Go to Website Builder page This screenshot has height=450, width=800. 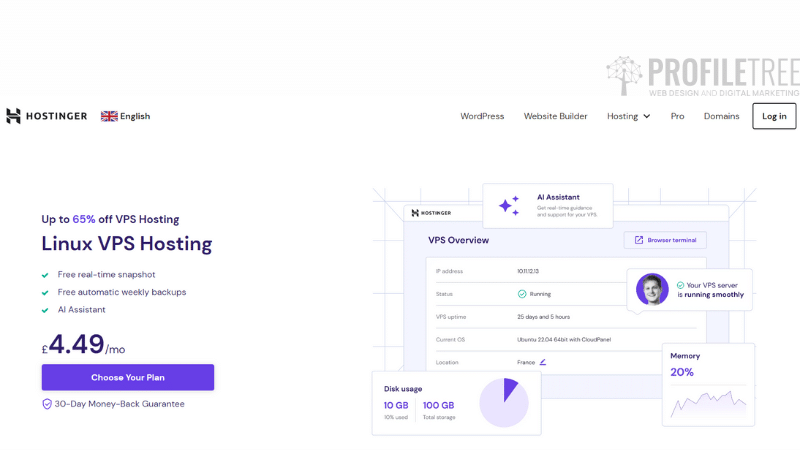(x=556, y=116)
